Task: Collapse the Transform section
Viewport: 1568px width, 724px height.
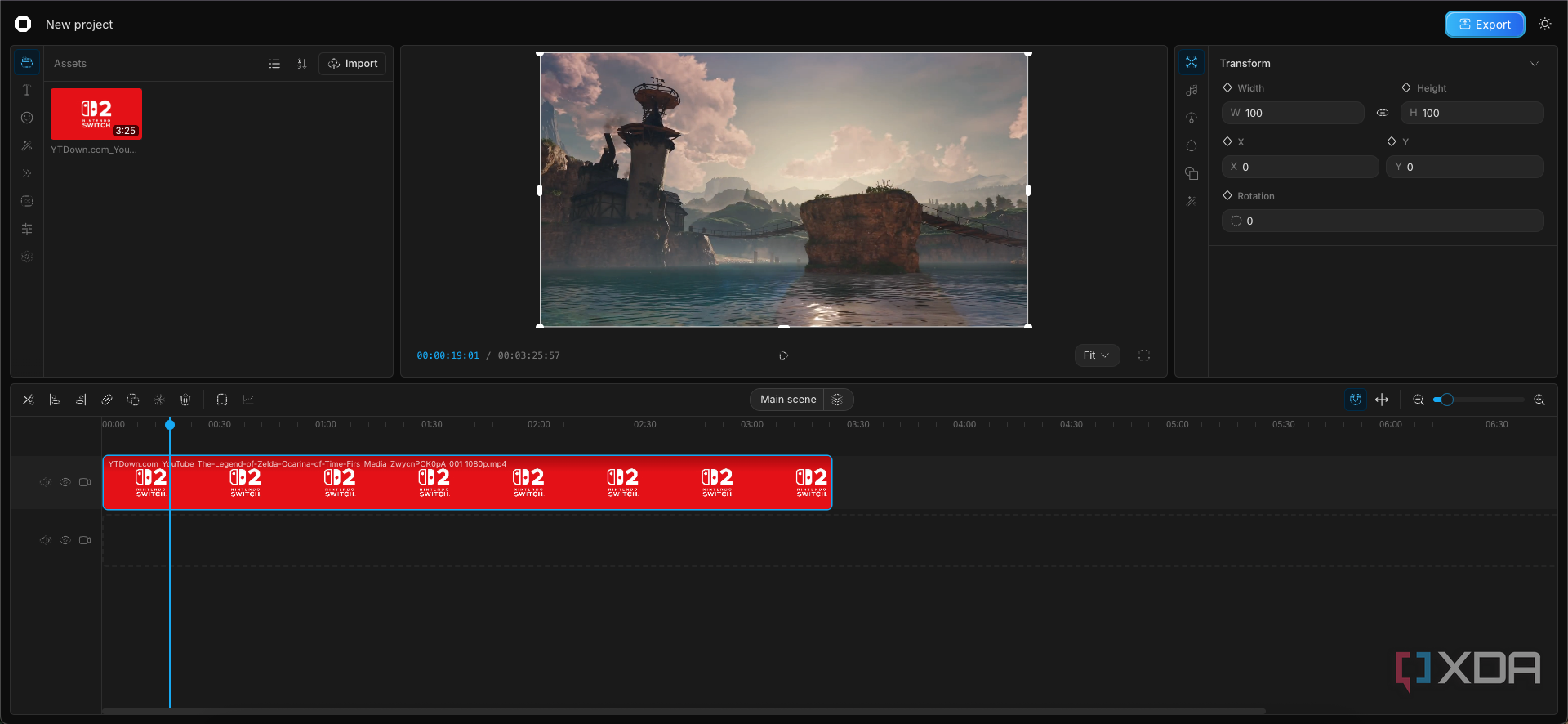Action: (1535, 64)
